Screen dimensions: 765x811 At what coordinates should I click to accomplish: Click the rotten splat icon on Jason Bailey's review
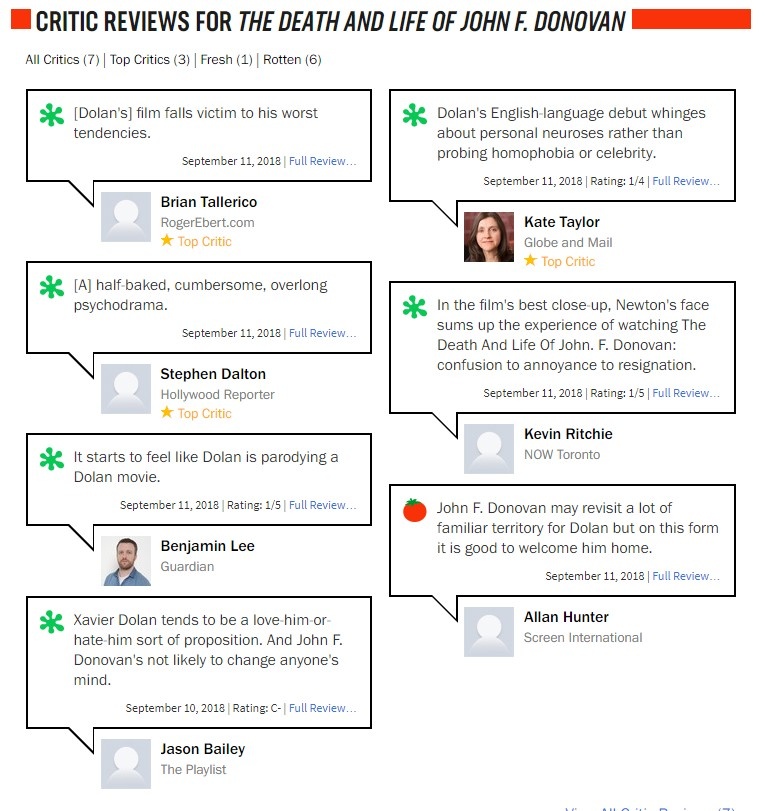(x=52, y=622)
